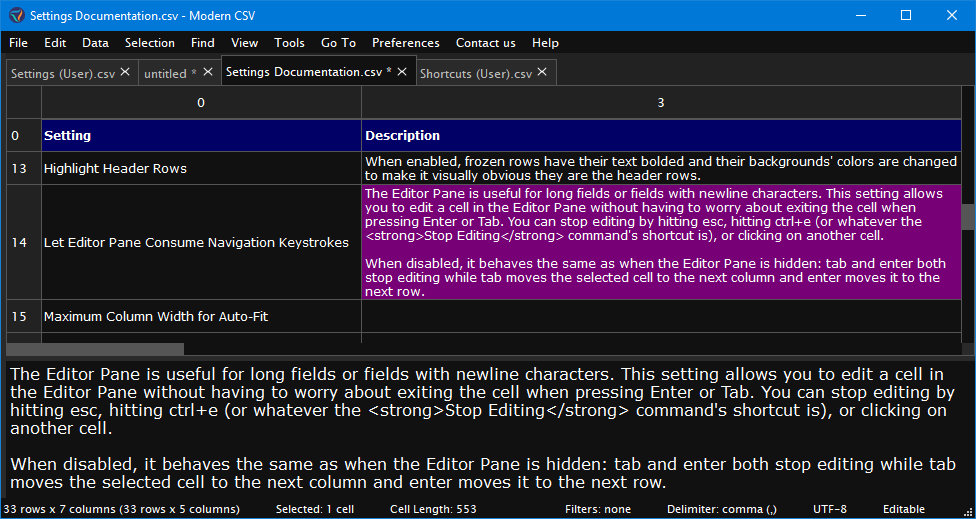Click the purple highlighted description cell in row 14
The image size is (976, 519).
pos(661,242)
